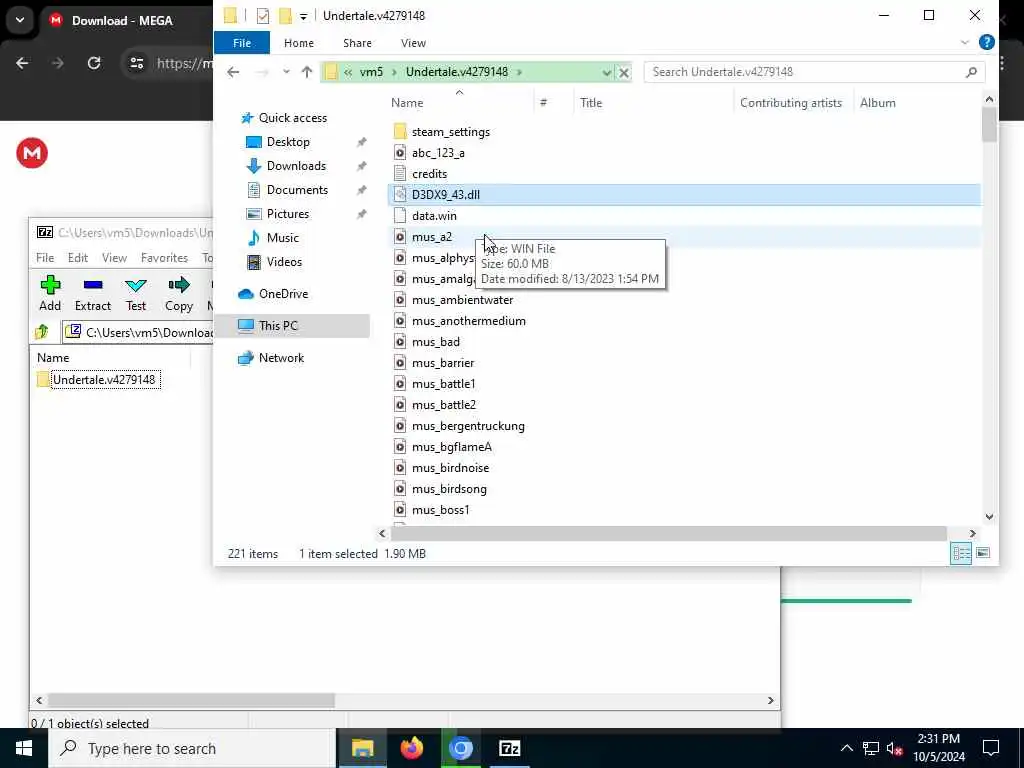
Task: Open the View menu in 7-Zip
Action: (x=114, y=258)
